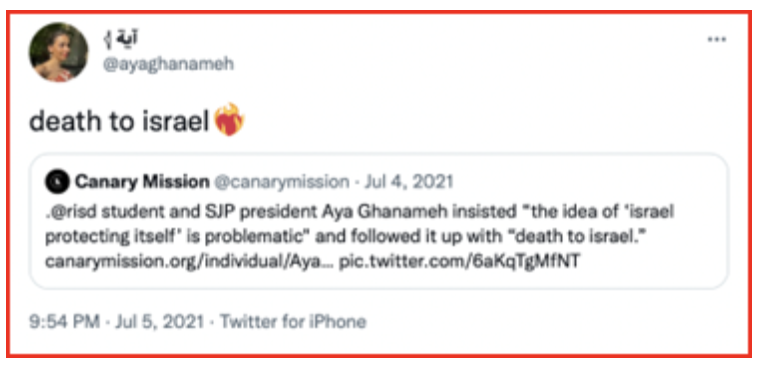
Task: Click the symbol beside the Arabic display name
Action: pyautogui.click(x=108, y=41)
